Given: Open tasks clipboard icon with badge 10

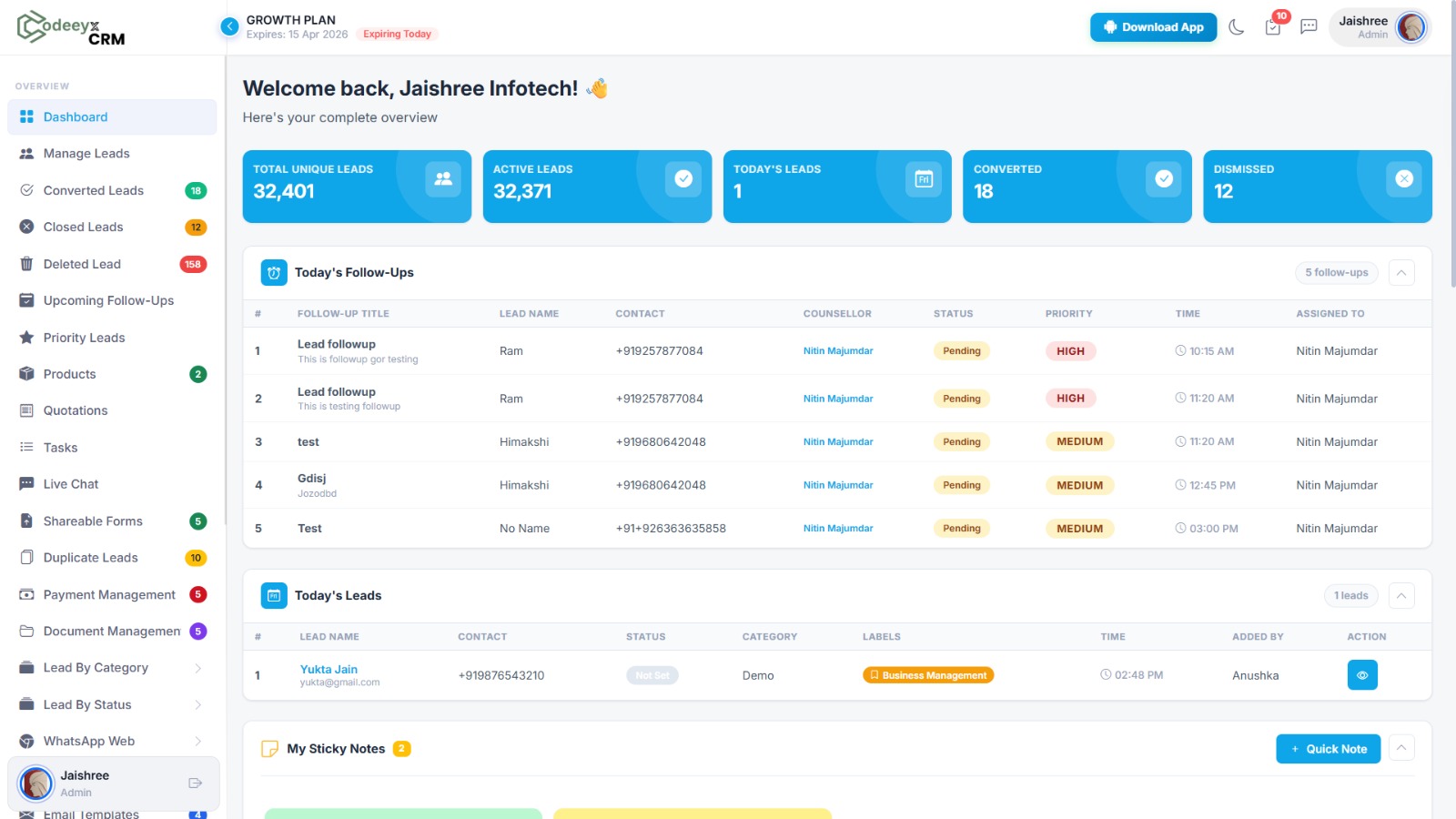Looking at the screenshot, I should [1273, 27].
